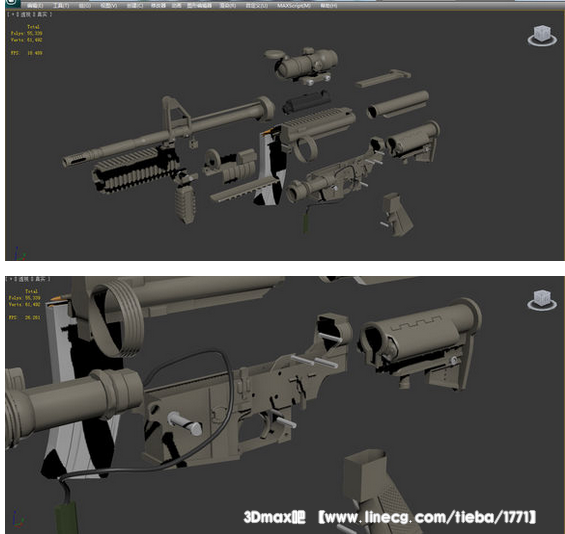Open the [+] menu in the exploded-rifle viewport
The width and height of the screenshot is (565, 534).
(13, 14)
